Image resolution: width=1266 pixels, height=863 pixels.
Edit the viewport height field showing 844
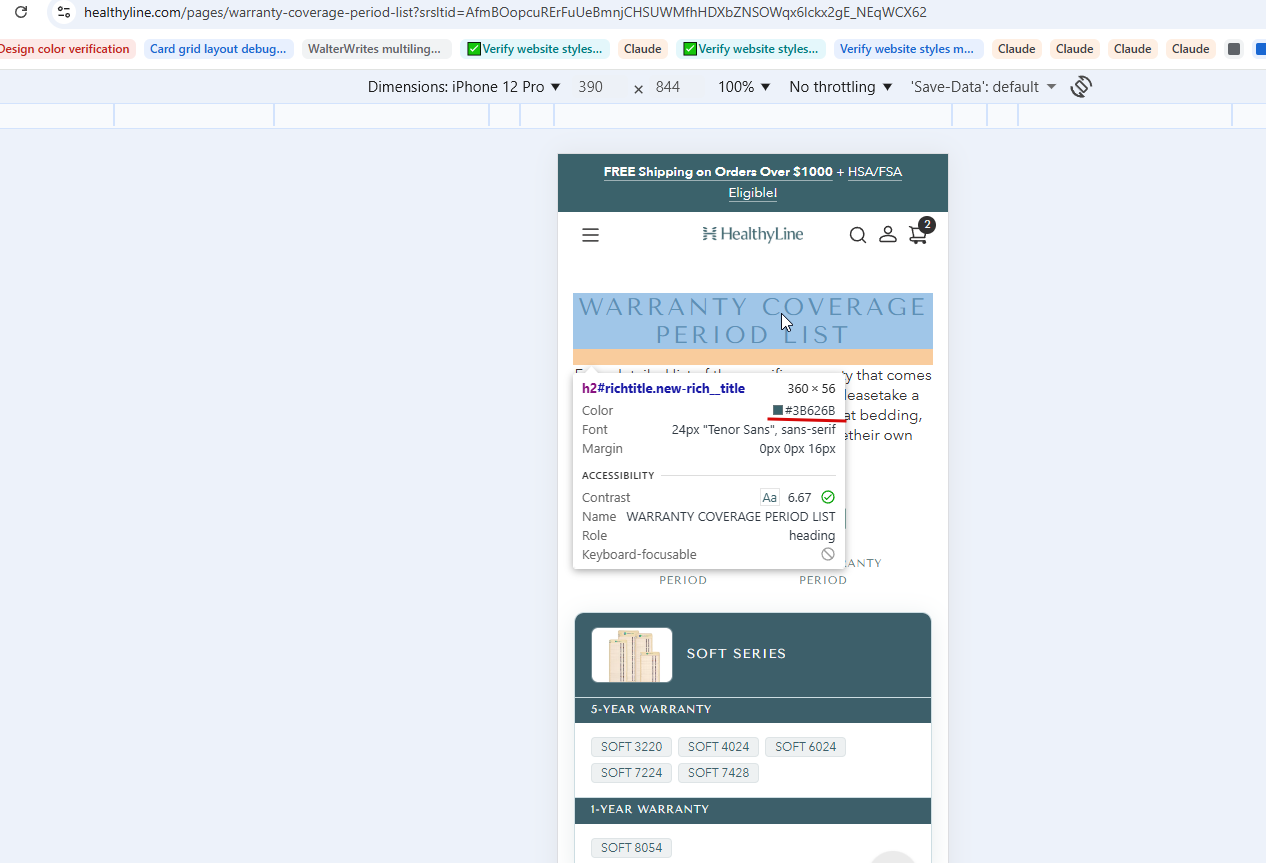pyautogui.click(x=668, y=87)
